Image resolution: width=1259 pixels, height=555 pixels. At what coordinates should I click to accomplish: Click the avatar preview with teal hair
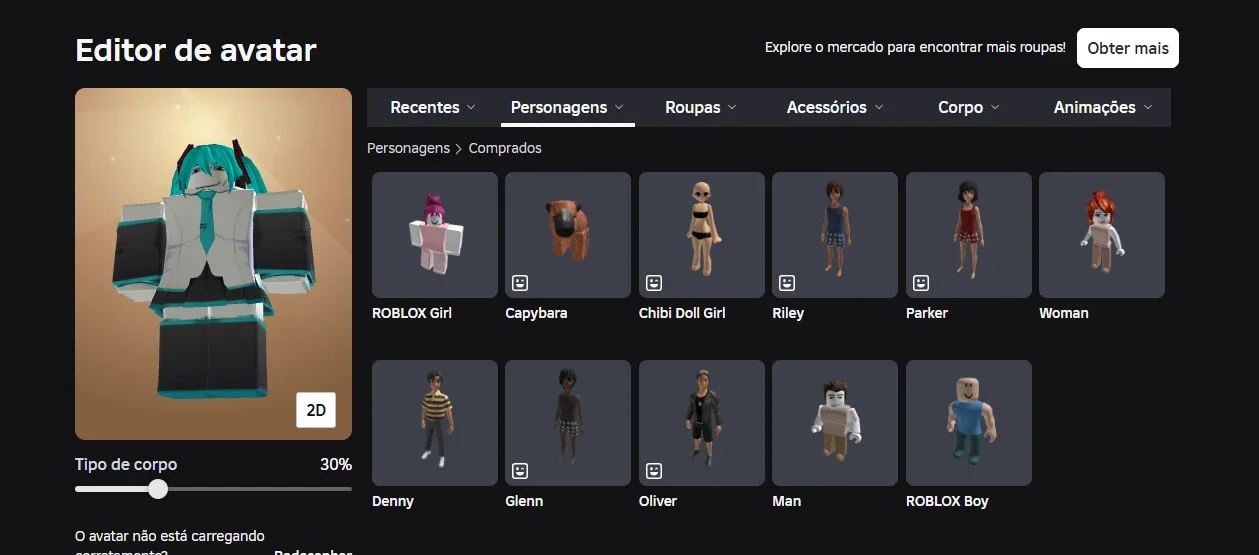pos(213,264)
